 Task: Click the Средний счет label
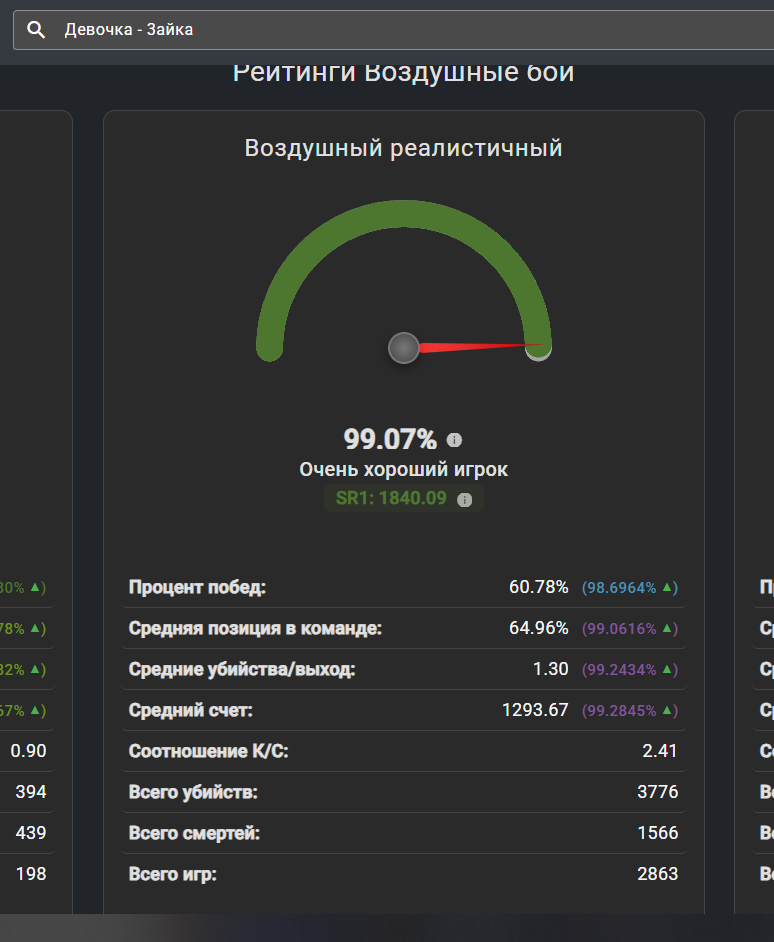pos(190,710)
